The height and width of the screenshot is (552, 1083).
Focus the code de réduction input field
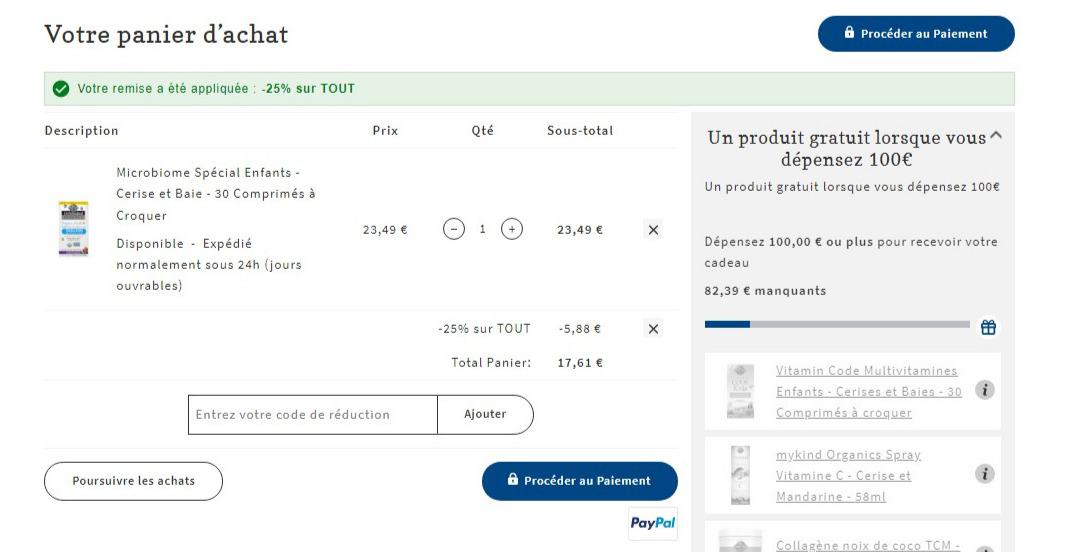click(313, 415)
